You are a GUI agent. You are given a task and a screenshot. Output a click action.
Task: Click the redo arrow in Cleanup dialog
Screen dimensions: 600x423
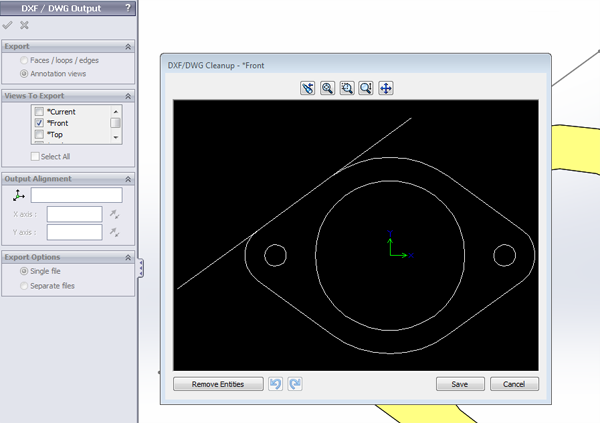click(295, 384)
